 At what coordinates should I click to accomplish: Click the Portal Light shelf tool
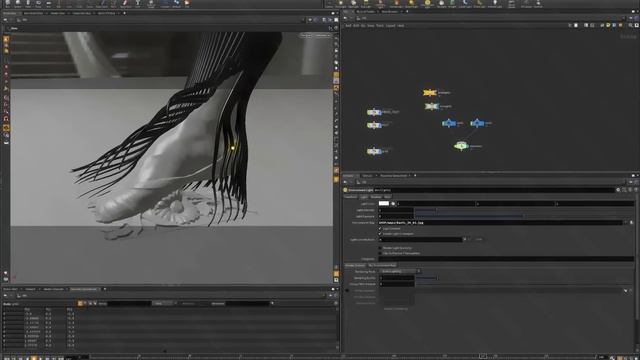pyautogui.click(x=480, y=4)
